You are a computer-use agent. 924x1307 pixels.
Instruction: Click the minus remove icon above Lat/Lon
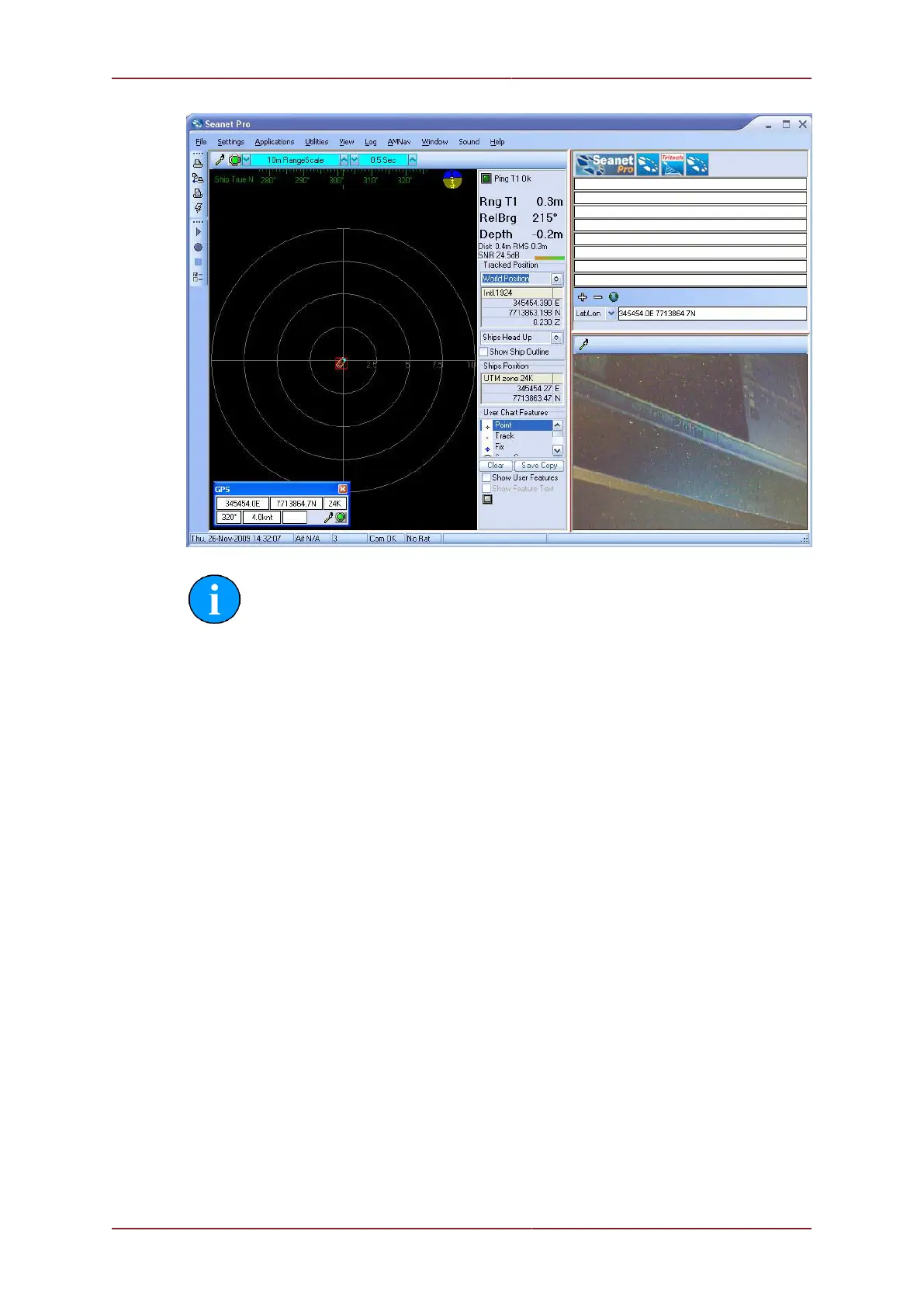597,297
